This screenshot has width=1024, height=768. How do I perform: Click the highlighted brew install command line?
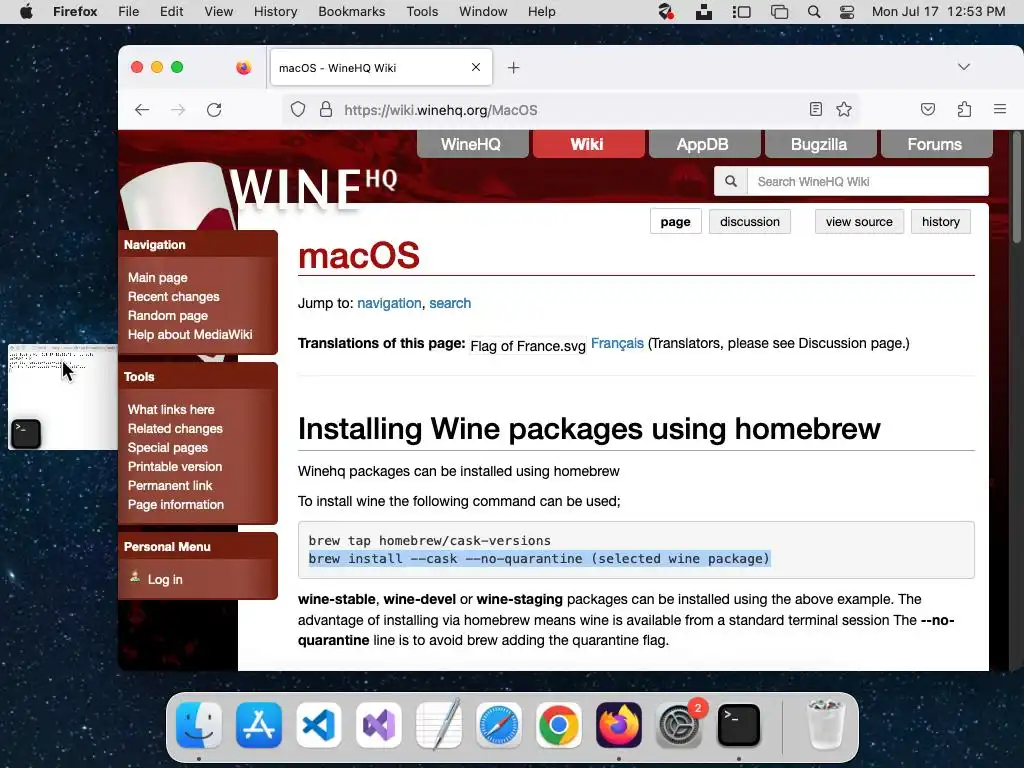[x=539, y=558]
